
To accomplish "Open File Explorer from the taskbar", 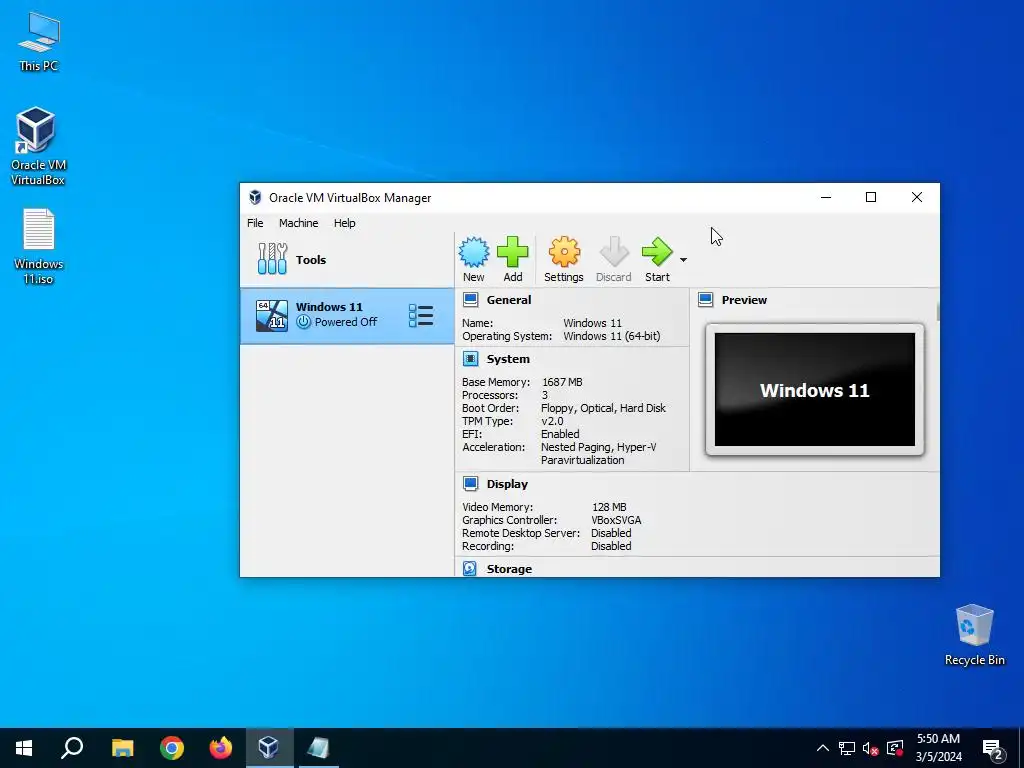I will coord(122,748).
